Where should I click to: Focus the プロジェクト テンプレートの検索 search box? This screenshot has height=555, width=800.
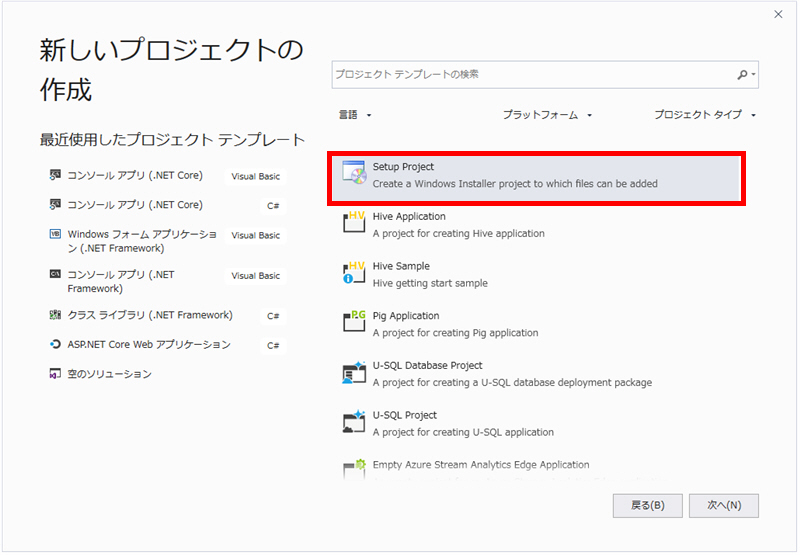(545, 74)
